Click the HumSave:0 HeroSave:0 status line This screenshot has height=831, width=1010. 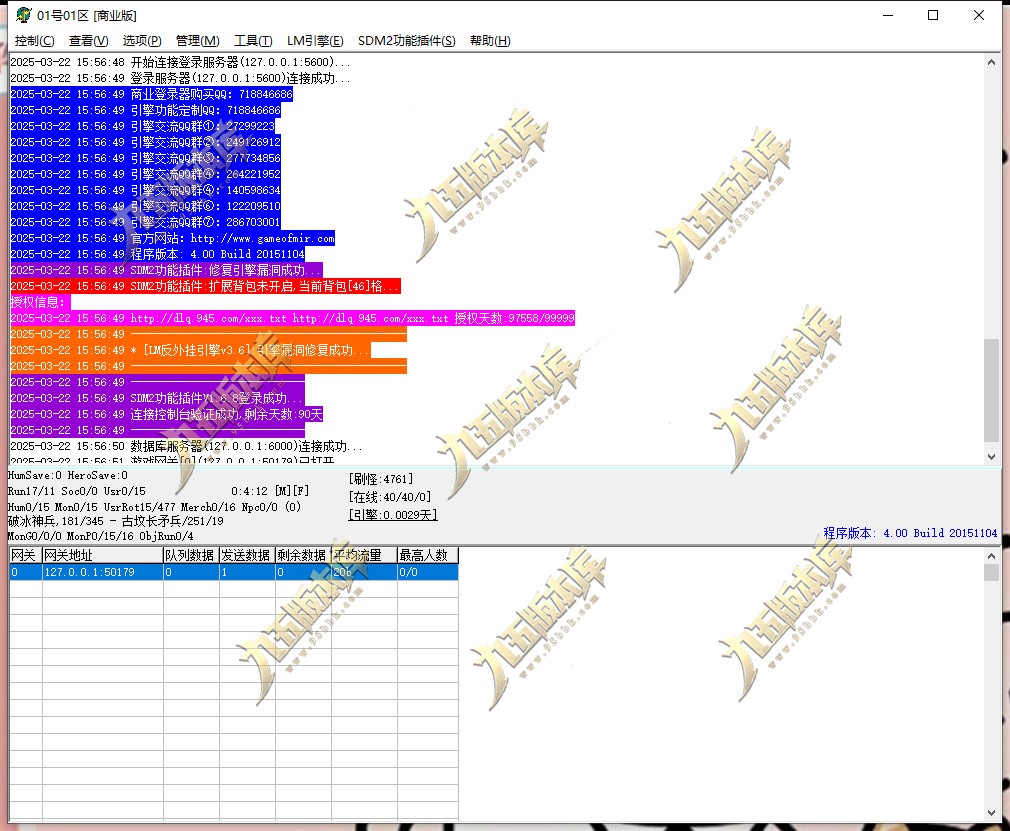68,475
